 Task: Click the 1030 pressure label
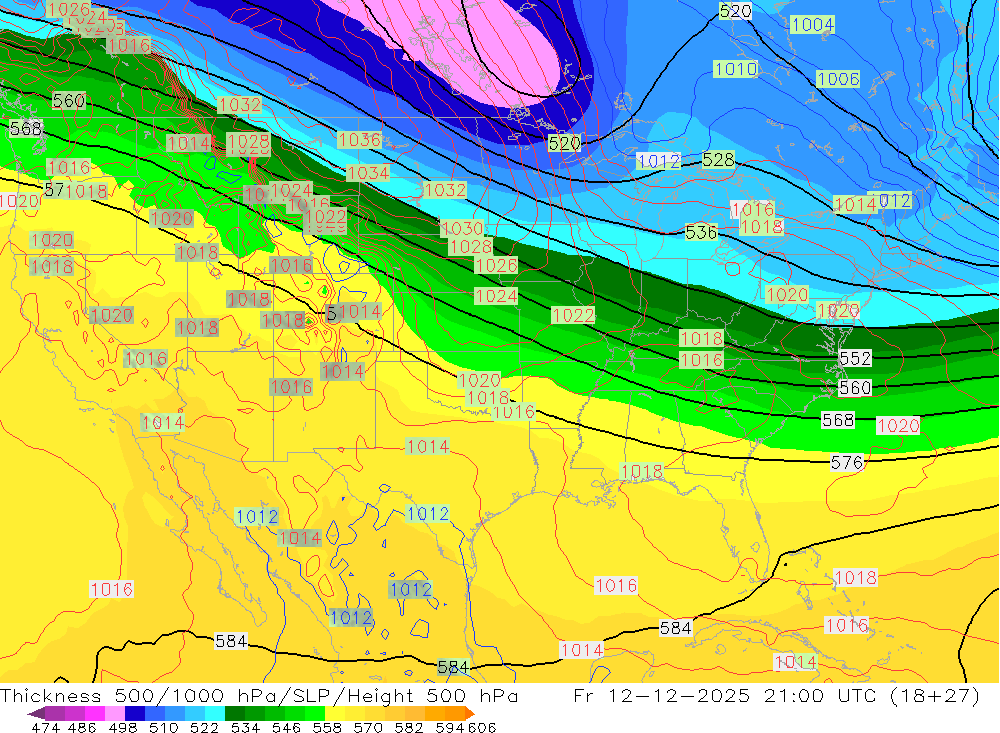pos(462,228)
